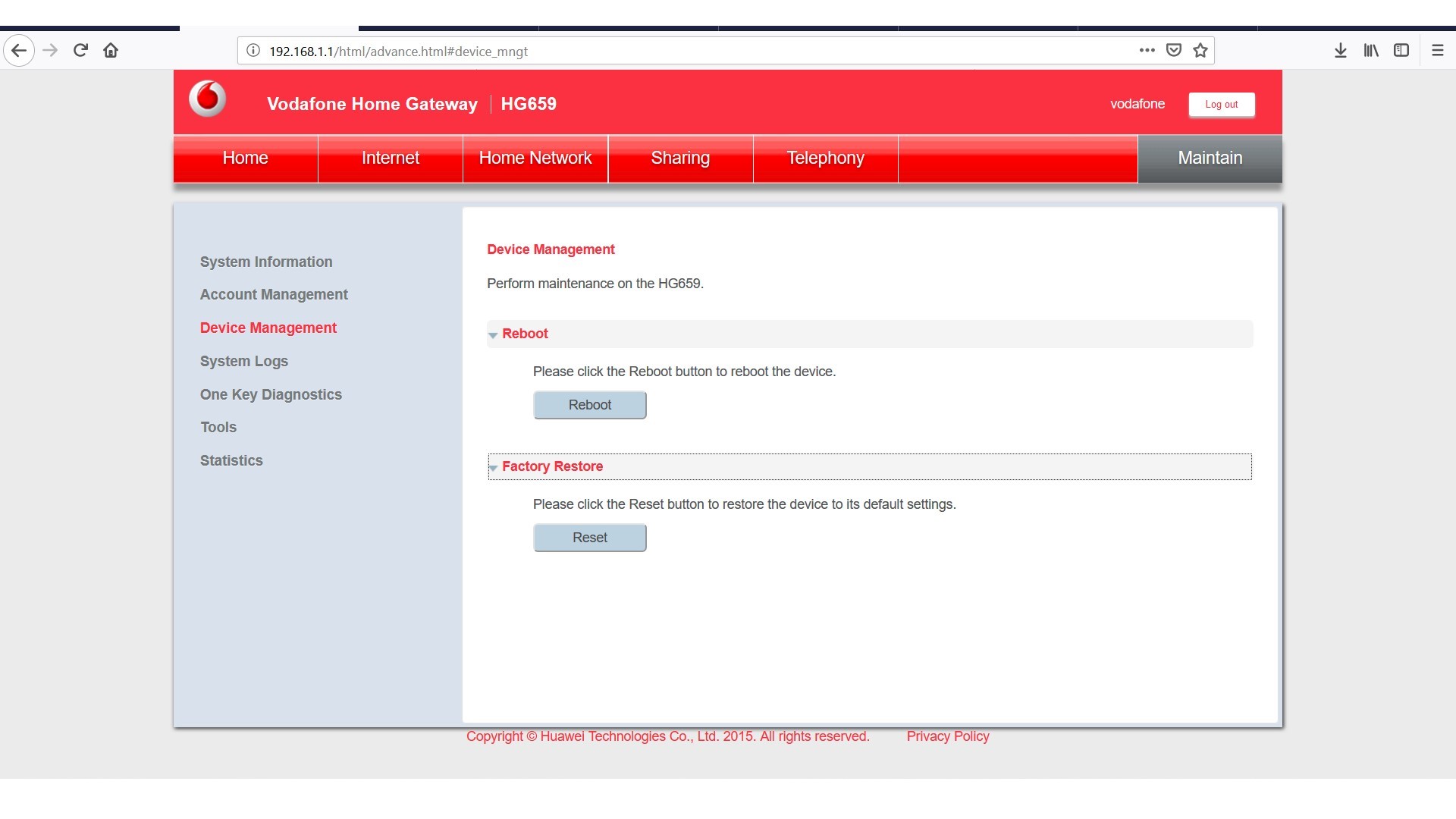Click the Device Management heading
The width and height of the screenshot is (1456, 819).
551,249
